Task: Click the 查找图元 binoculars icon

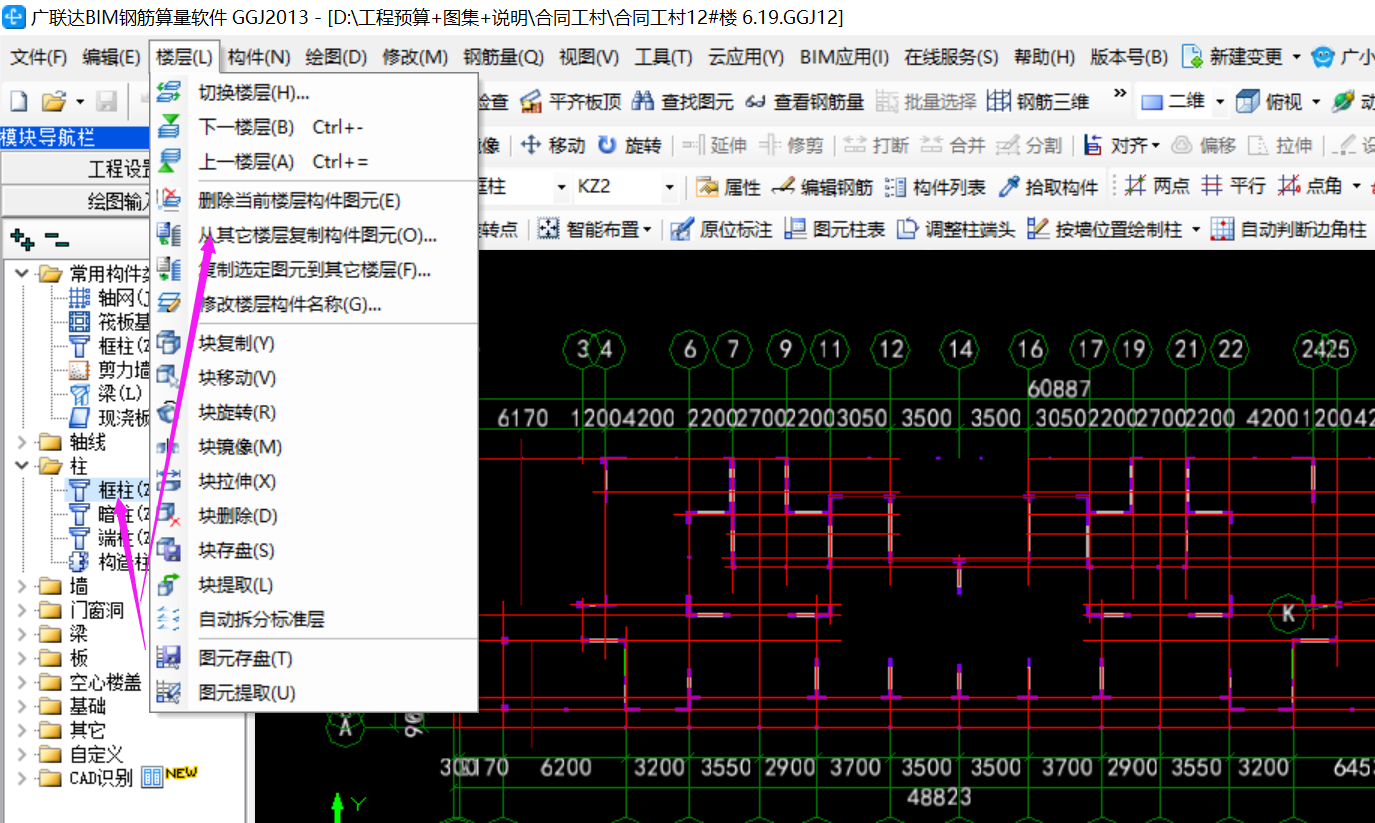Action: [644, 101]
